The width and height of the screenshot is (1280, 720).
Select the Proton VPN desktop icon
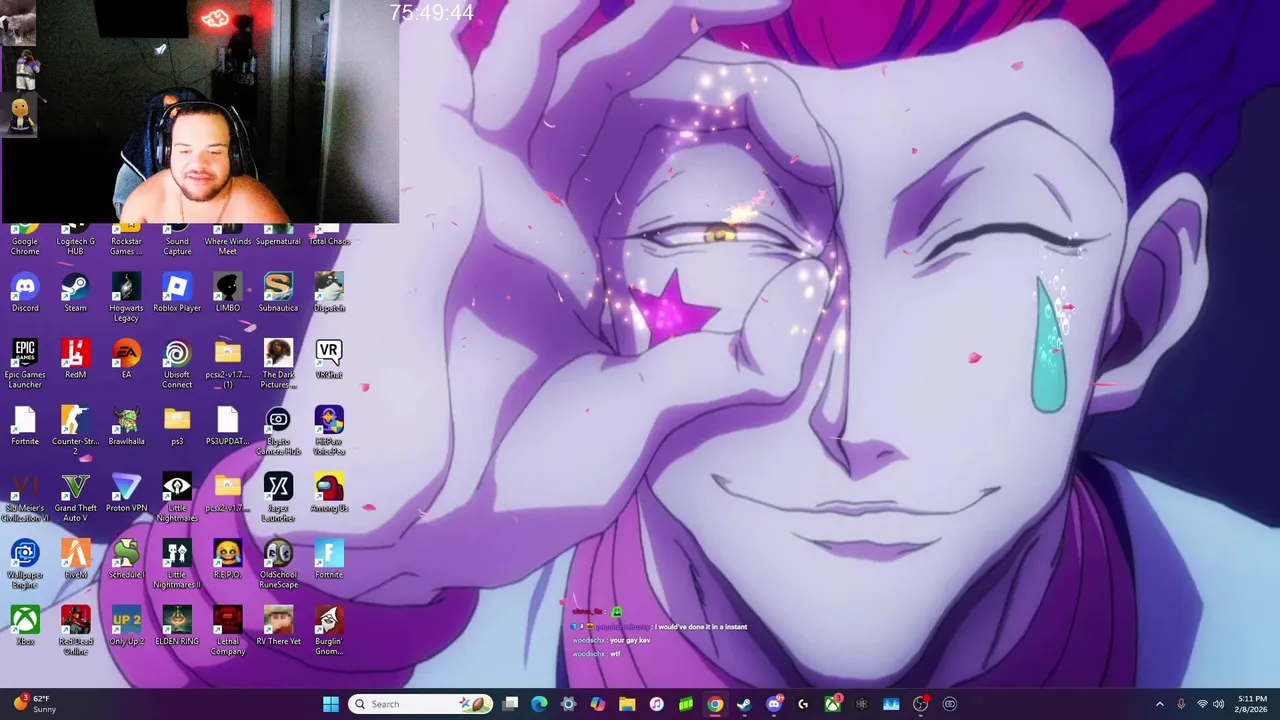pyautogui.click(x=126, y=494)
